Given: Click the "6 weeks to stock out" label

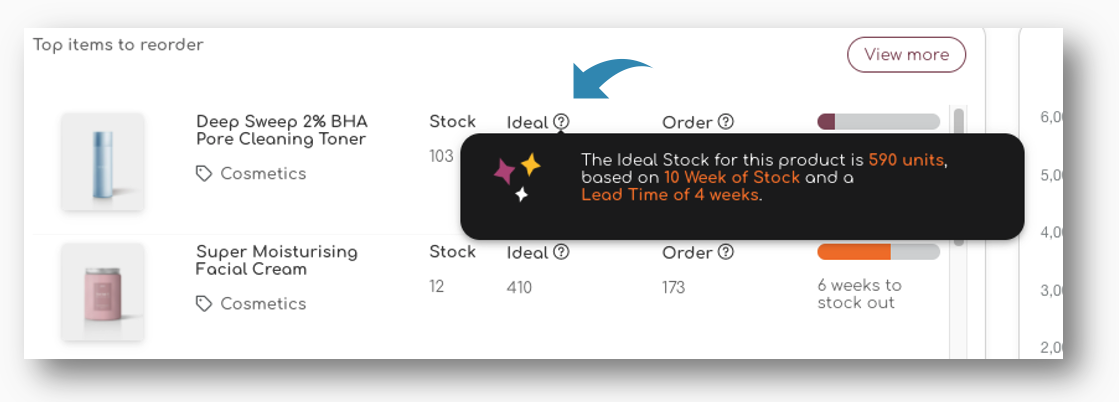Looking at the screenshot, I should pos(859,294).
